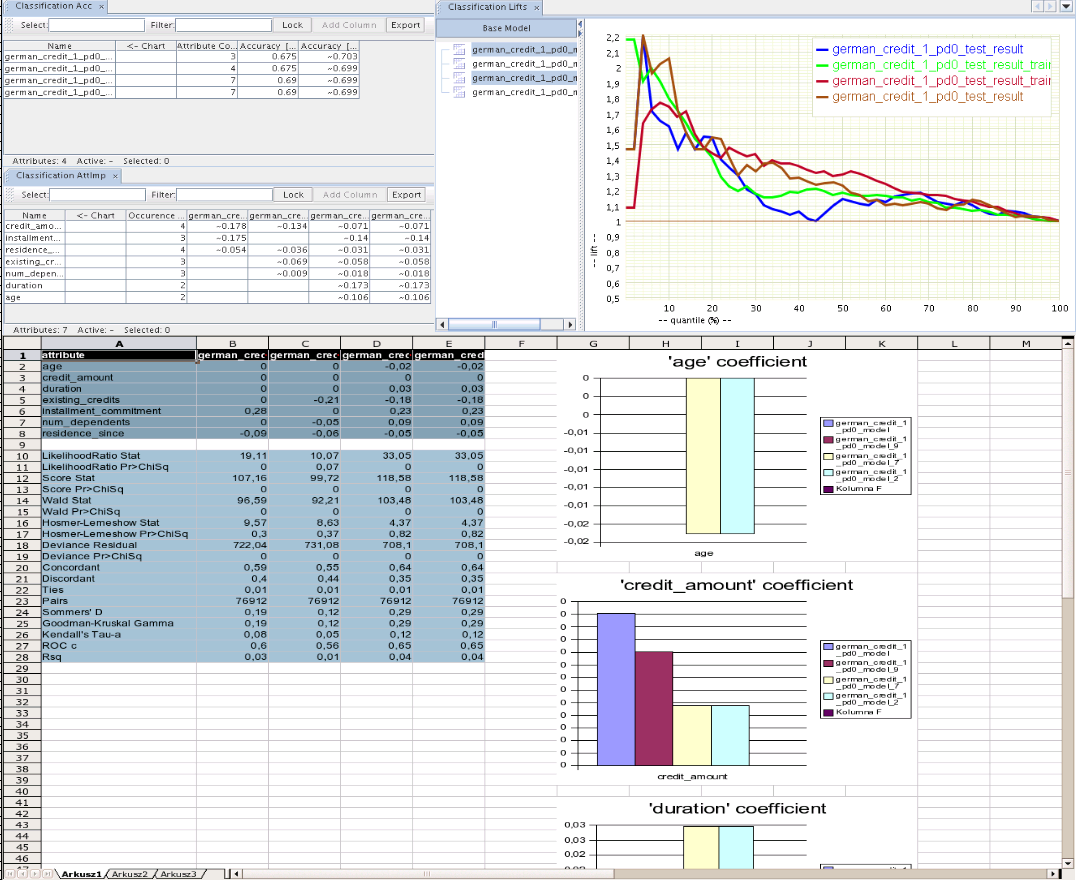Close the Classification AttImp tab

tap(115, 176)
